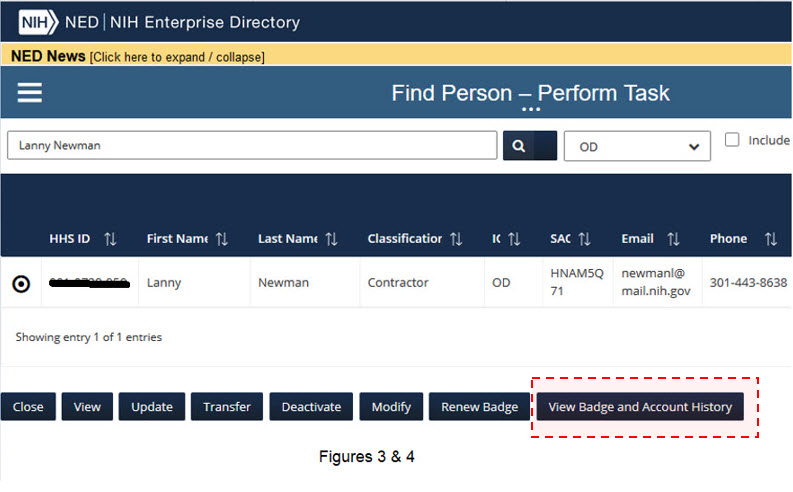Sort by Last Name column arrows

pyautogui.click(x=332, y=239)
